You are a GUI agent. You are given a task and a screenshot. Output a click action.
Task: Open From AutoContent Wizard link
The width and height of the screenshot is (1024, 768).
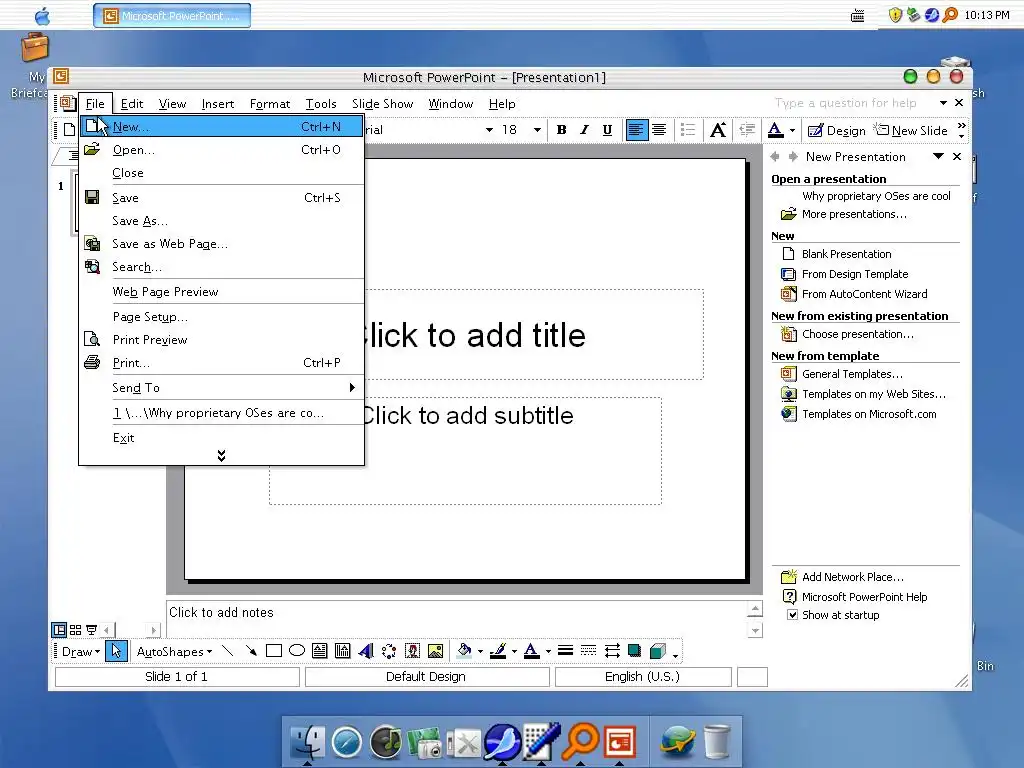(865, 294)
